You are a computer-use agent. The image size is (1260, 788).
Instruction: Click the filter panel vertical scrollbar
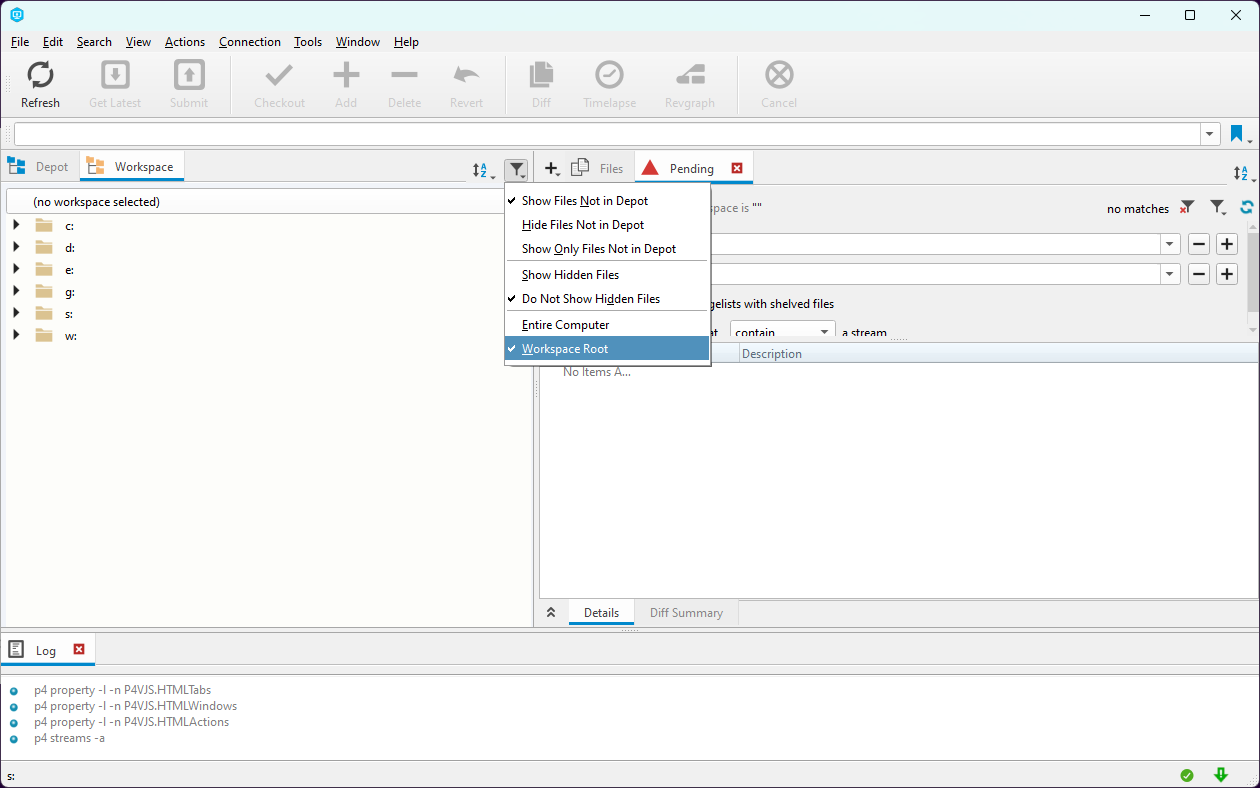tap(1253, 278)
